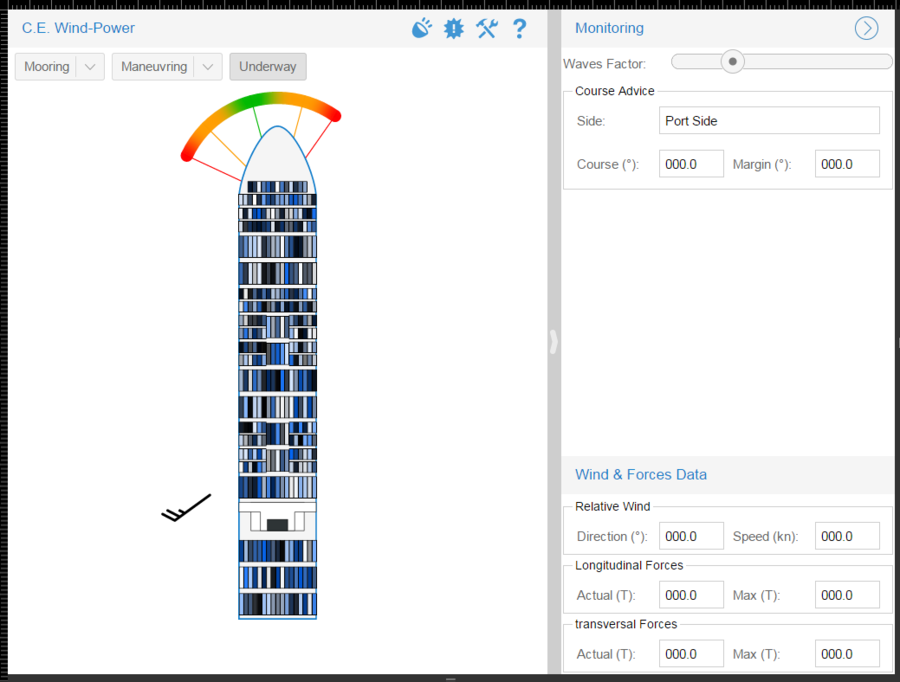Image resolution: width=900 pixels, height=682 pixels.
Task: Toggle the Underway mode
Action: tap(268, 67)
